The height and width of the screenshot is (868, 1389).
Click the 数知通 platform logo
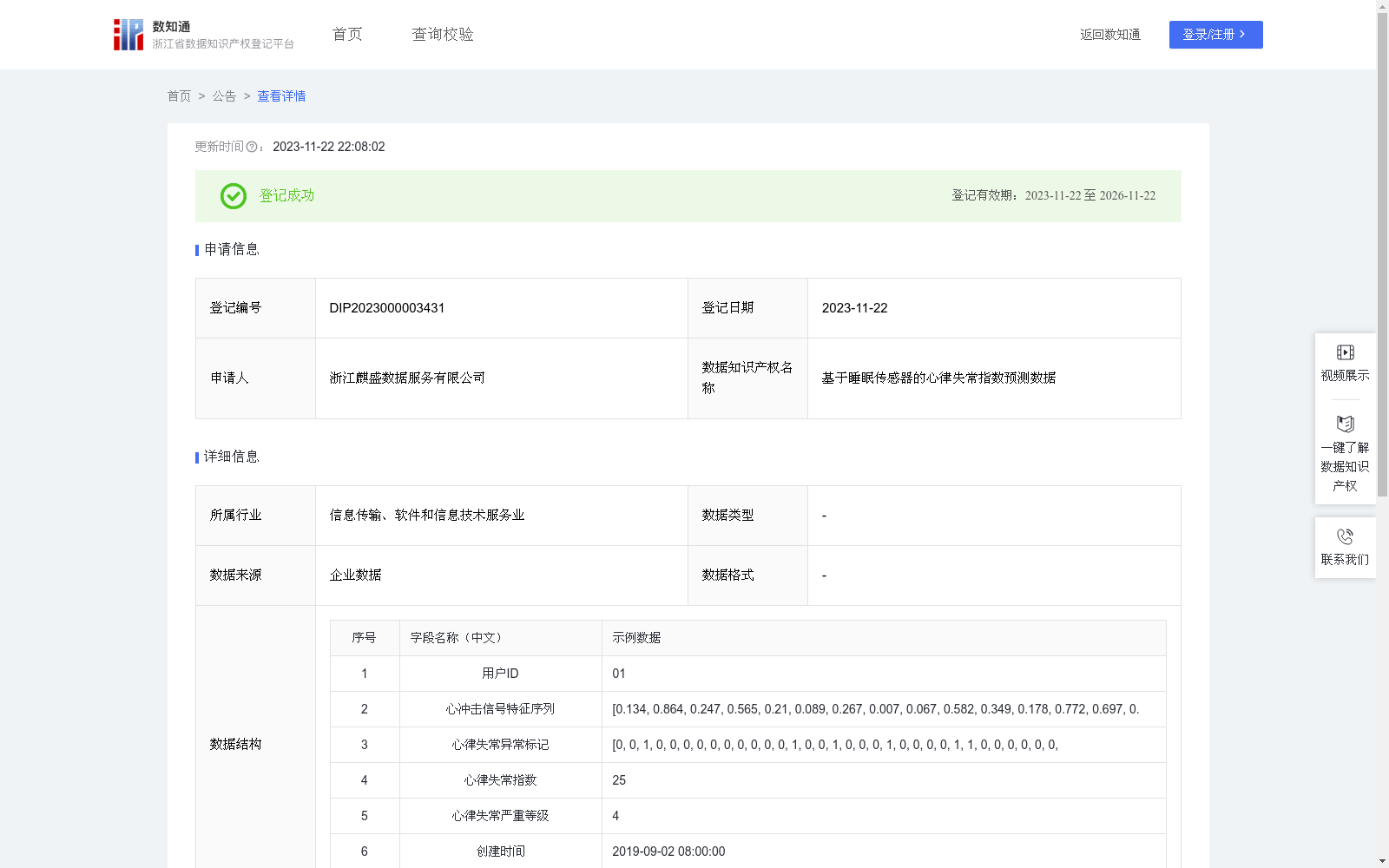coord(203,35)
